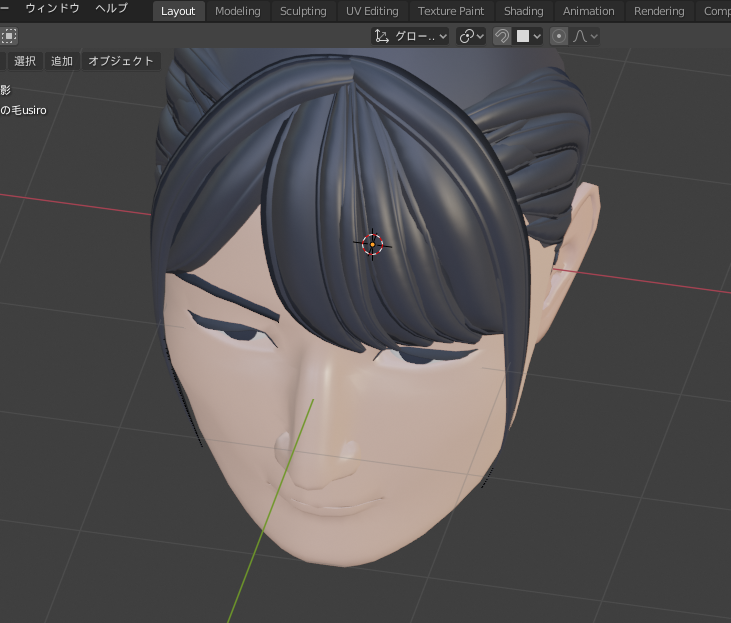The width and height of the screenshot is (731, 623).
Task: Switch to the UV Editing workspace tab
Action: coord(372,11)
